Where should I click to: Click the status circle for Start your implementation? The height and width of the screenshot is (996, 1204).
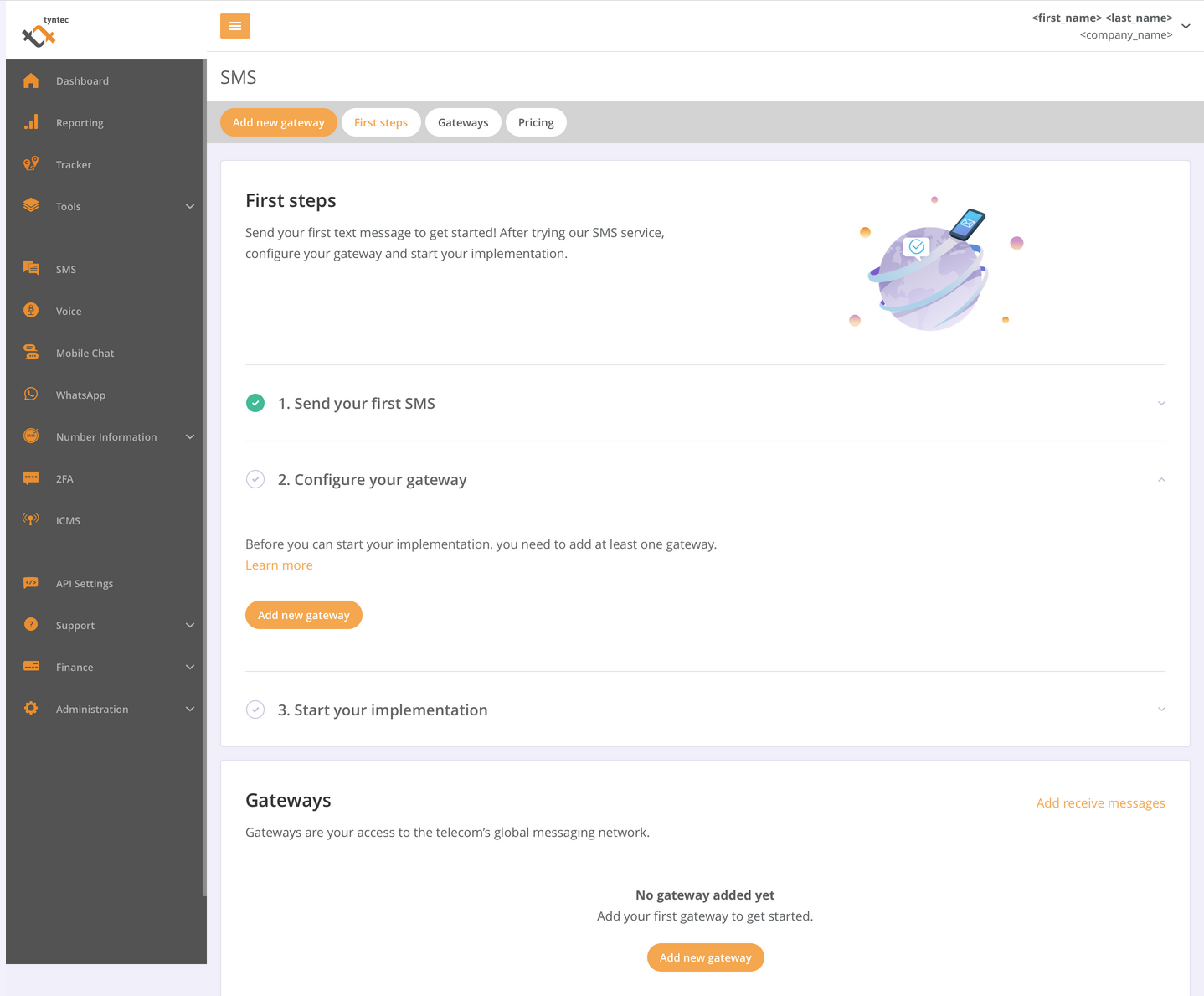tap(255, 710)
